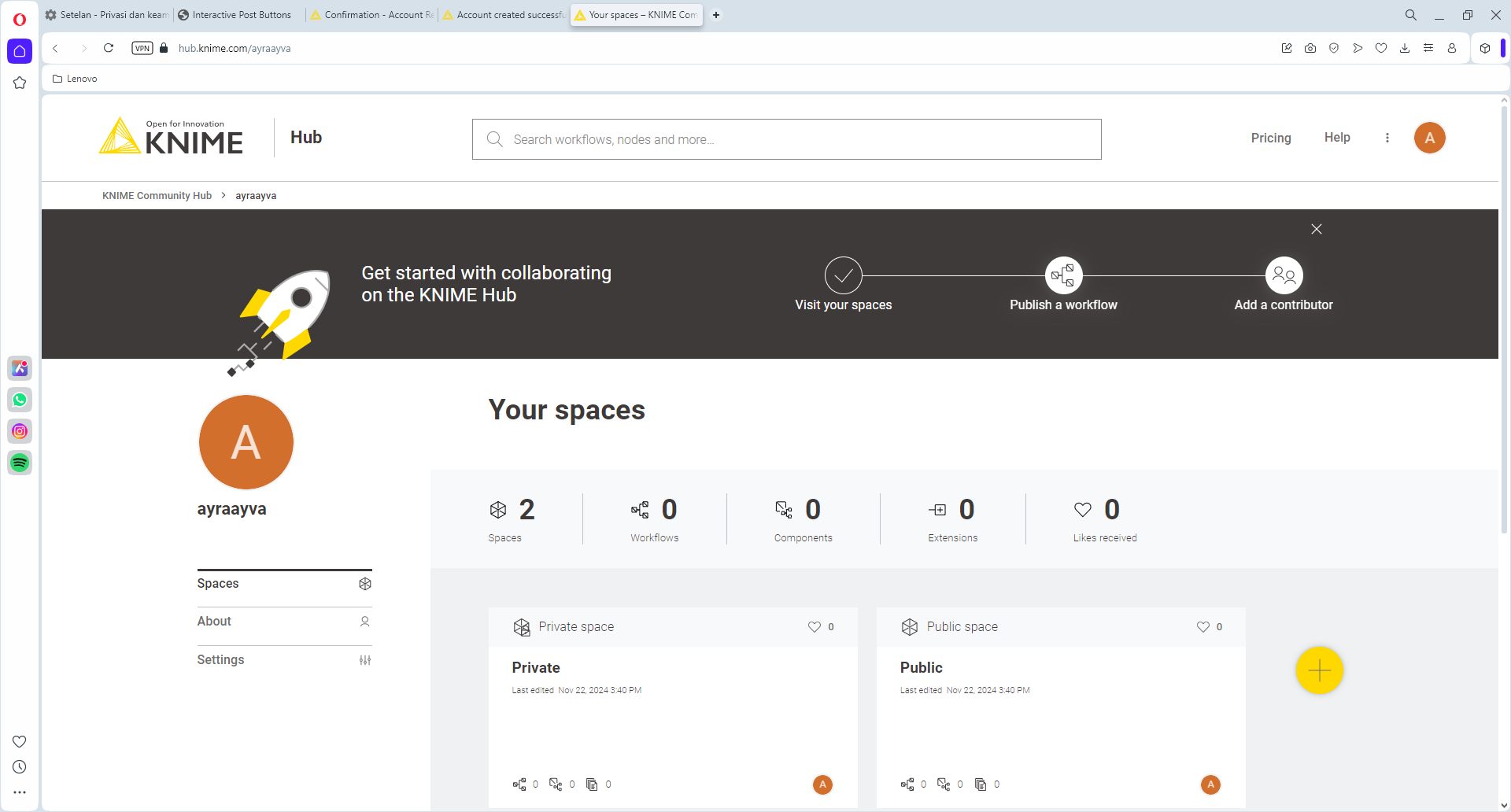Open the Public space card title

(x=922, y=667)
